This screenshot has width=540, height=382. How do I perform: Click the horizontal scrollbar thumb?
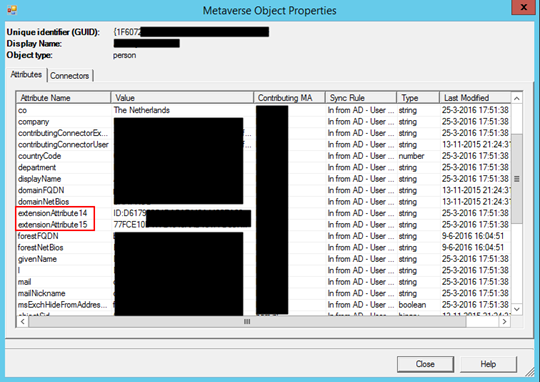tap(247, 322)
